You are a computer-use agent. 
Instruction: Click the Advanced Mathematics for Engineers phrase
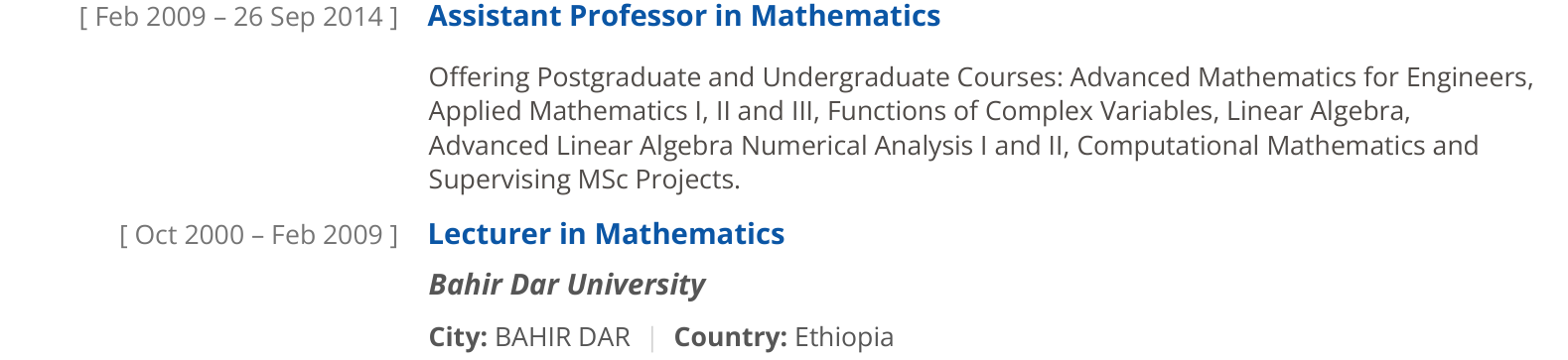(1302, 77)
